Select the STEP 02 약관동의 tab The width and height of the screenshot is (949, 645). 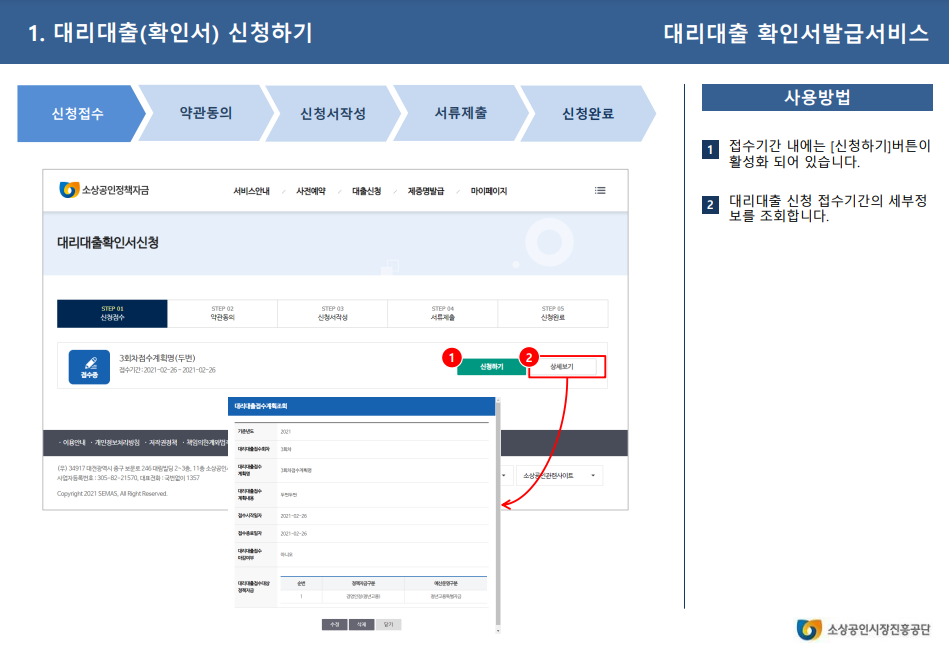click(222, 313)
